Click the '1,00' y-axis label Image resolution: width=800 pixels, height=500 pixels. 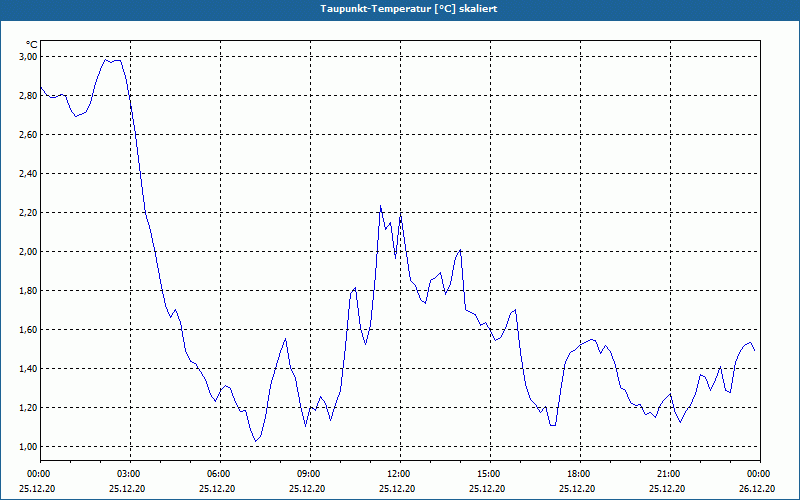[29, 446]
